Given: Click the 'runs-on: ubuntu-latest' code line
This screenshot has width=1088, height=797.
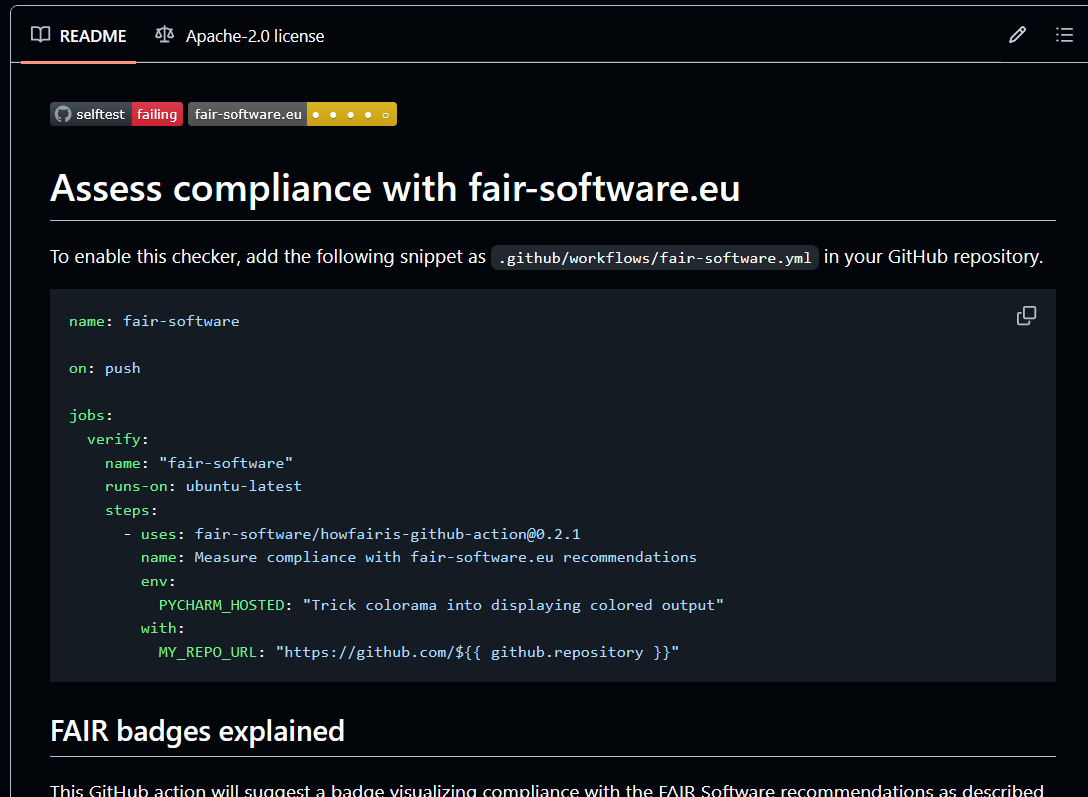Looking at the screenshot, I should 203,486.
